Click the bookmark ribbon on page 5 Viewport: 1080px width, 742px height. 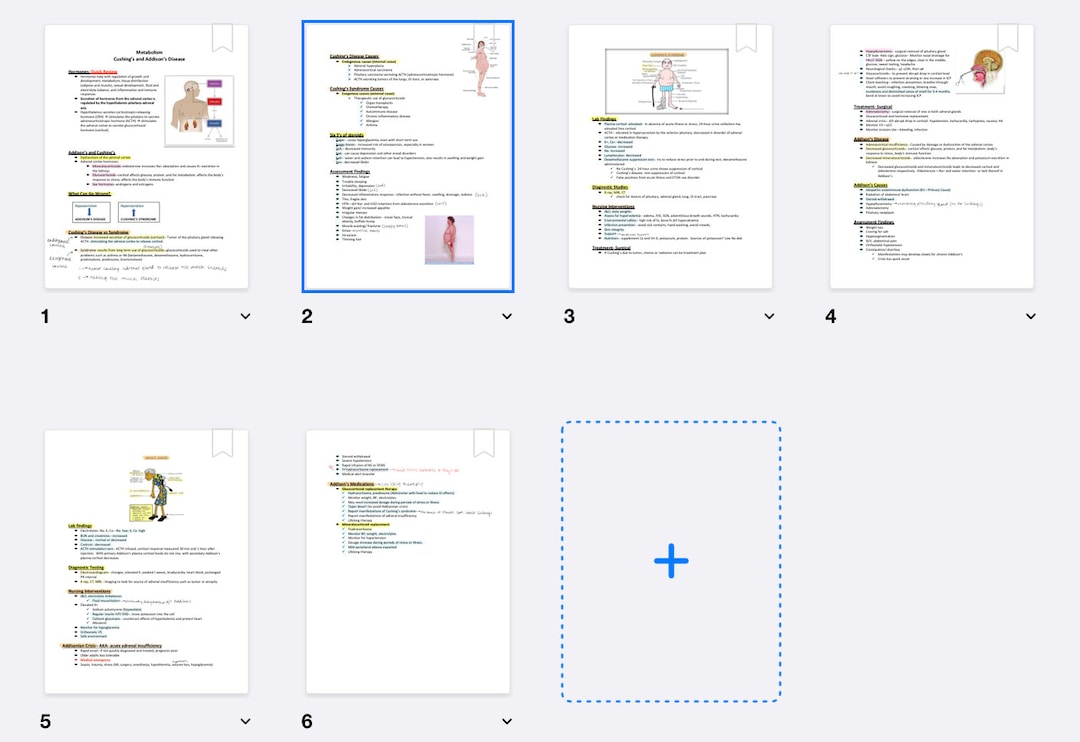(222, 441)
